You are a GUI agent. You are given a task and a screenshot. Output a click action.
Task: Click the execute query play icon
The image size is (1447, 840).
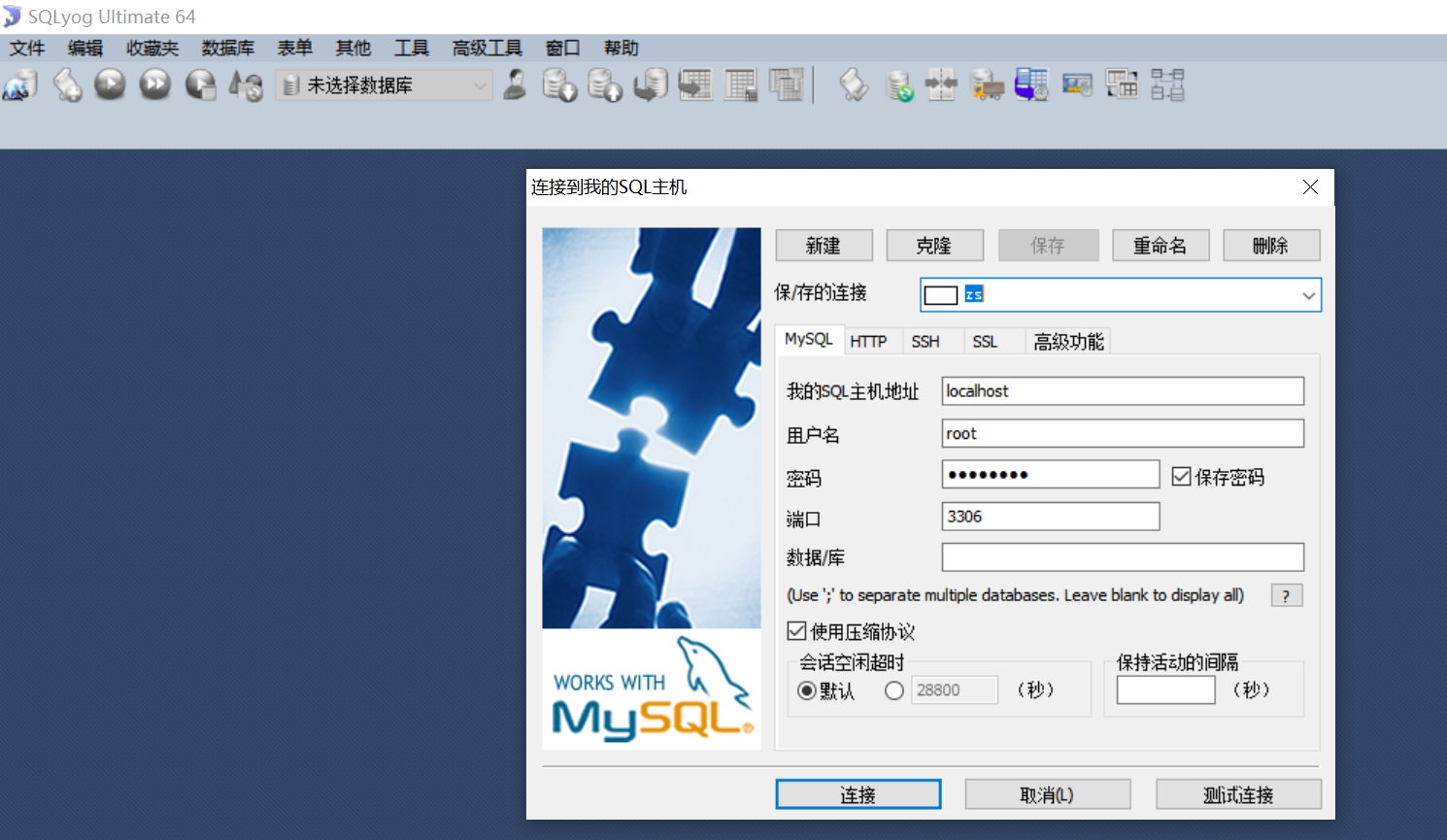pos(110,85)
